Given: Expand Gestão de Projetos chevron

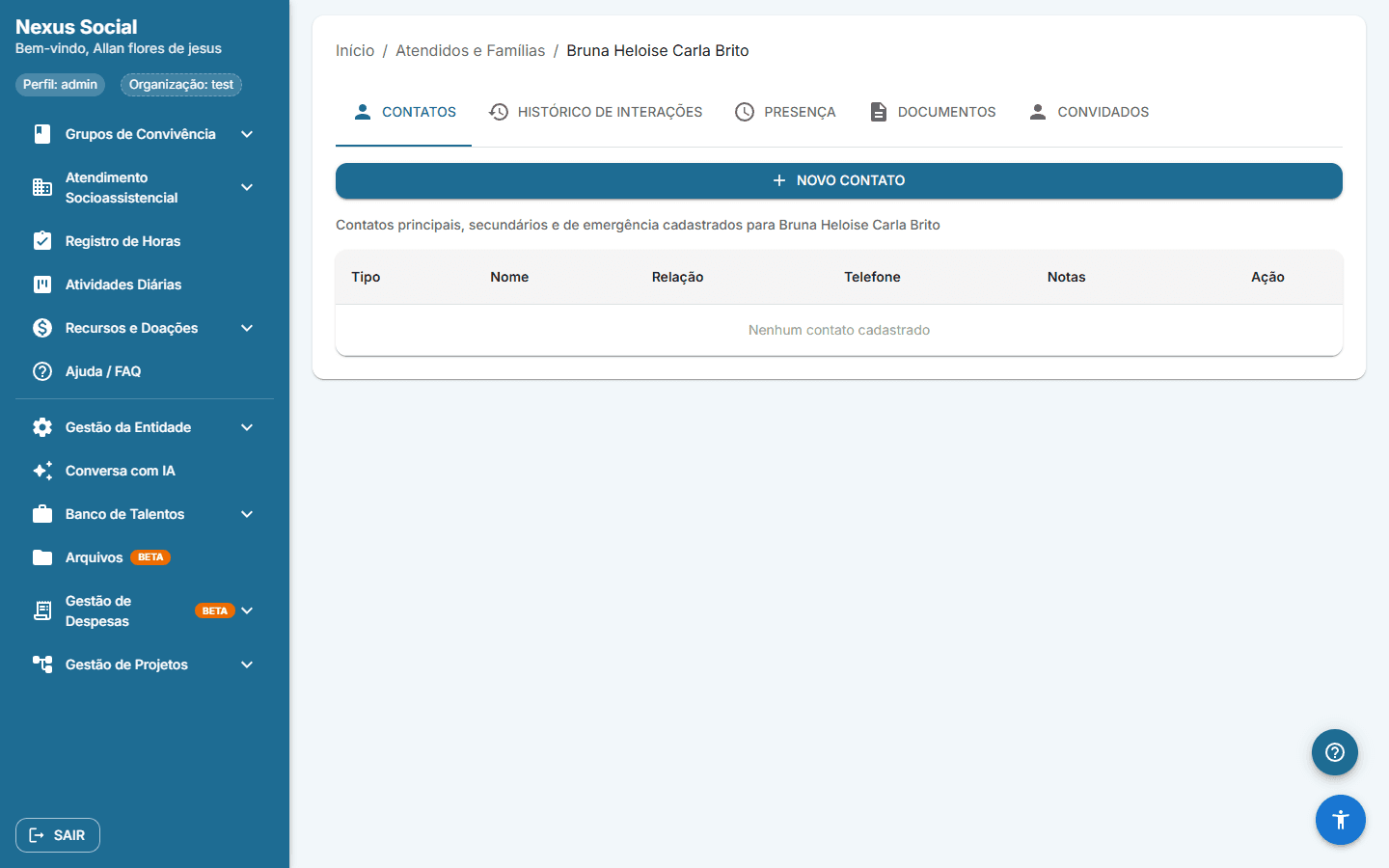Looking at the screenshot, I should pos(247,665).
